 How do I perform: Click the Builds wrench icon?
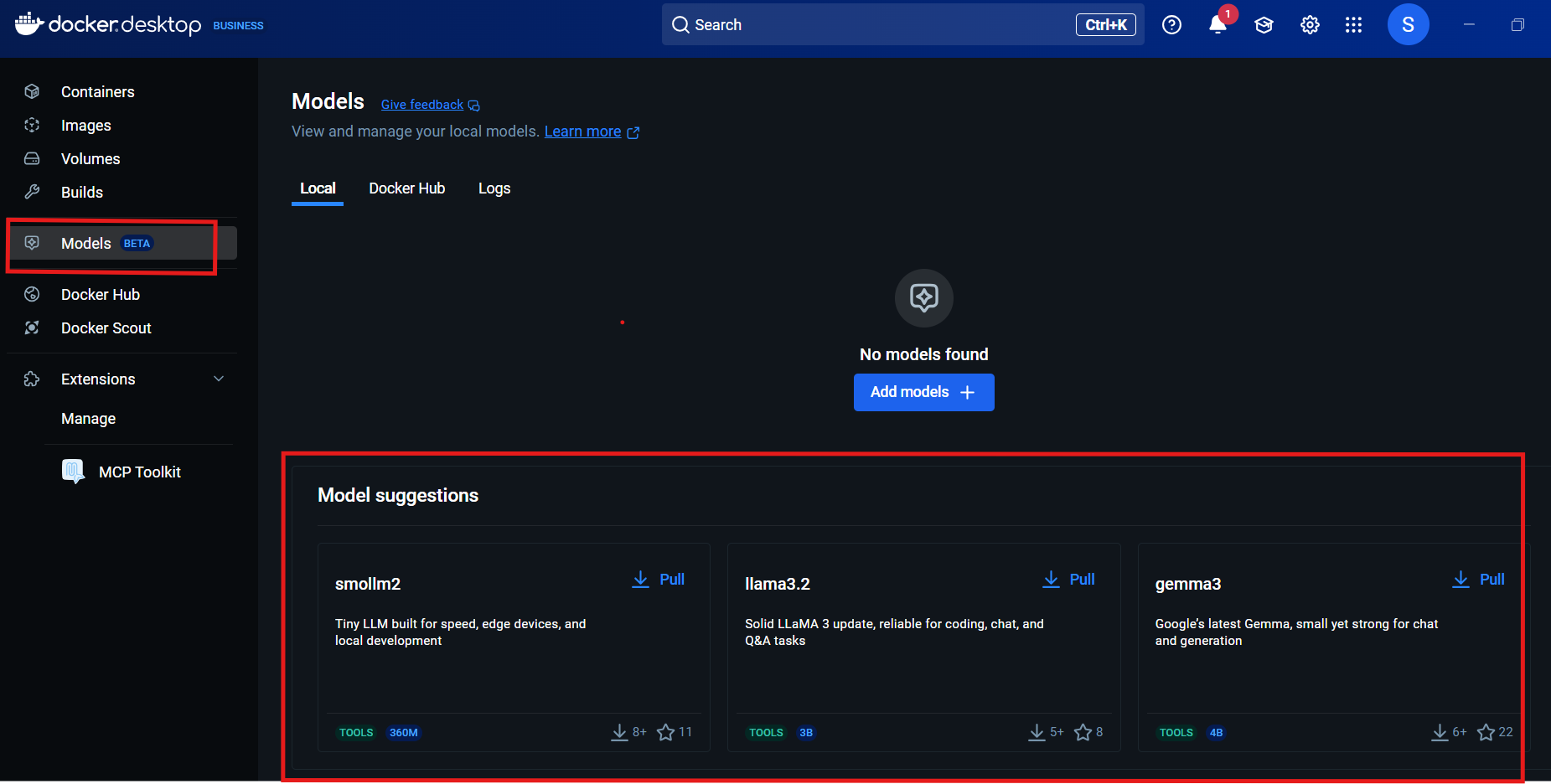(32, 192)
